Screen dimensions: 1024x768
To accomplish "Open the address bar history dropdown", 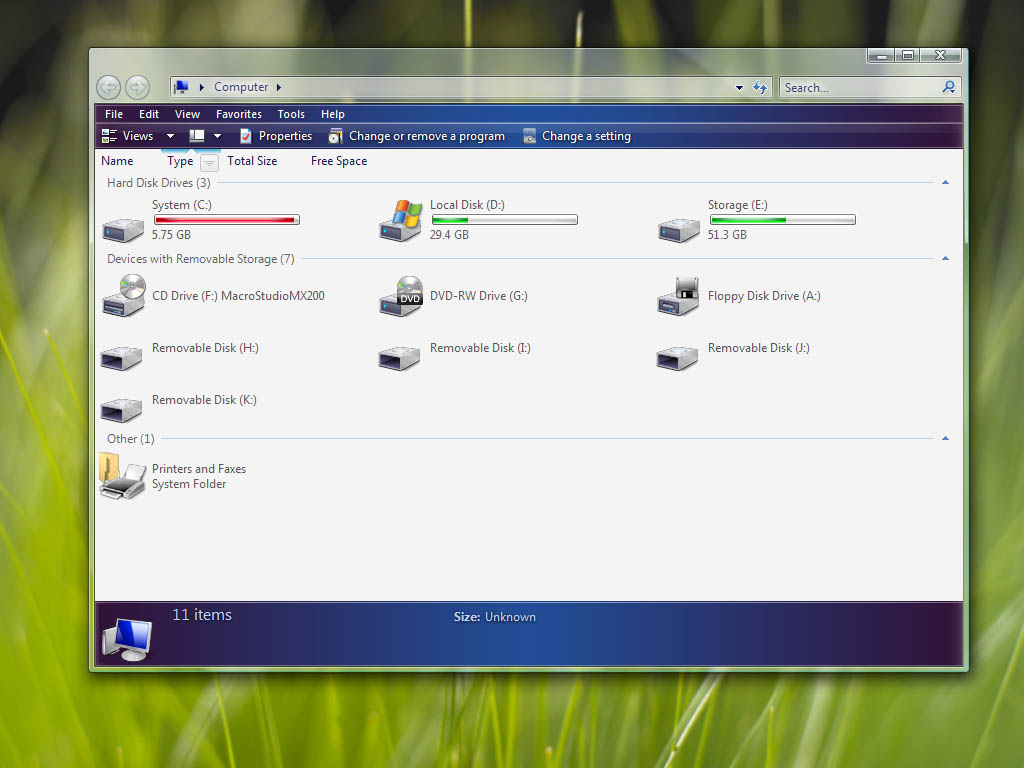I will pos(739,88).
